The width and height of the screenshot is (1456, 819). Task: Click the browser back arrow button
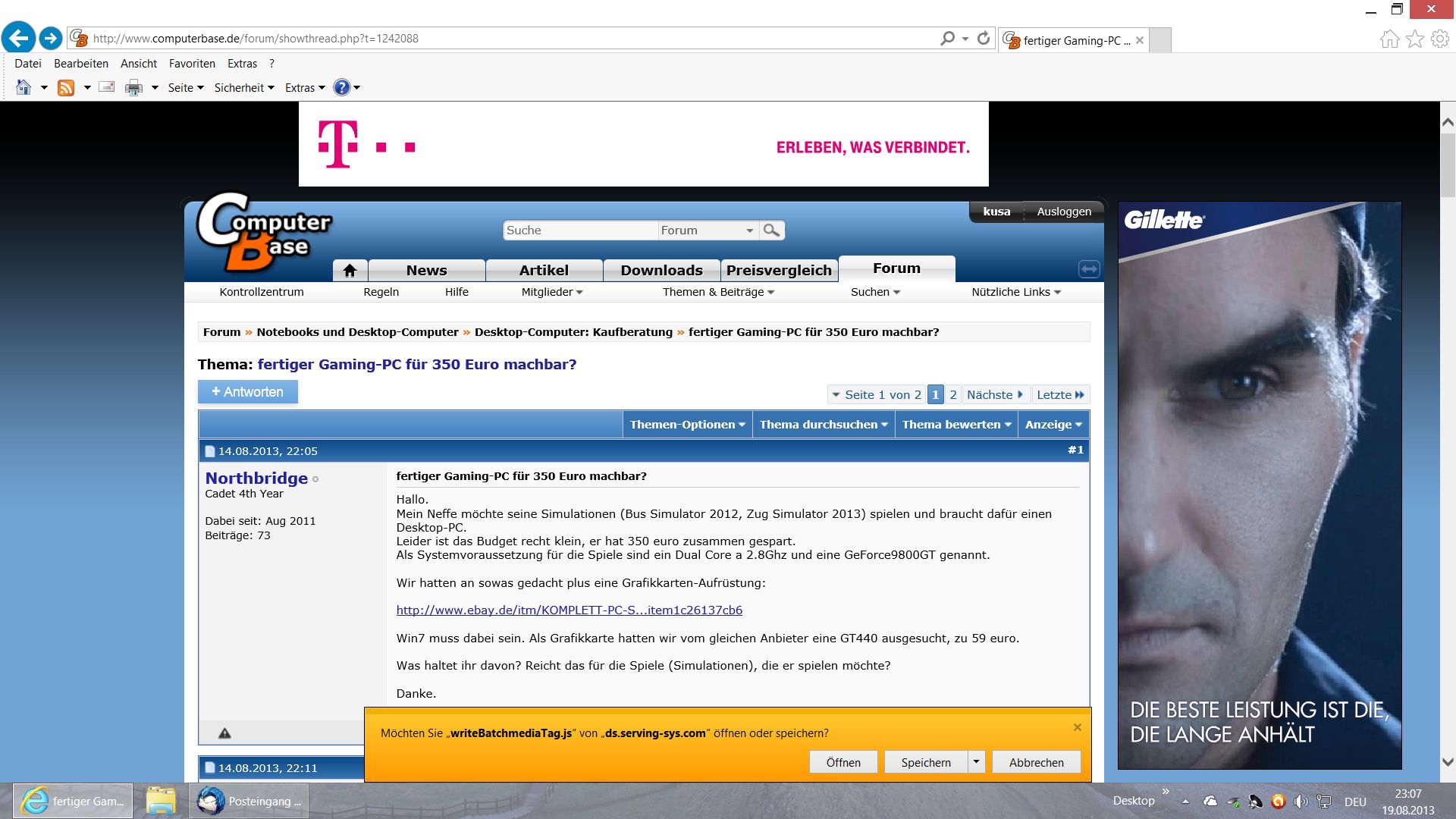click(19, 38)
